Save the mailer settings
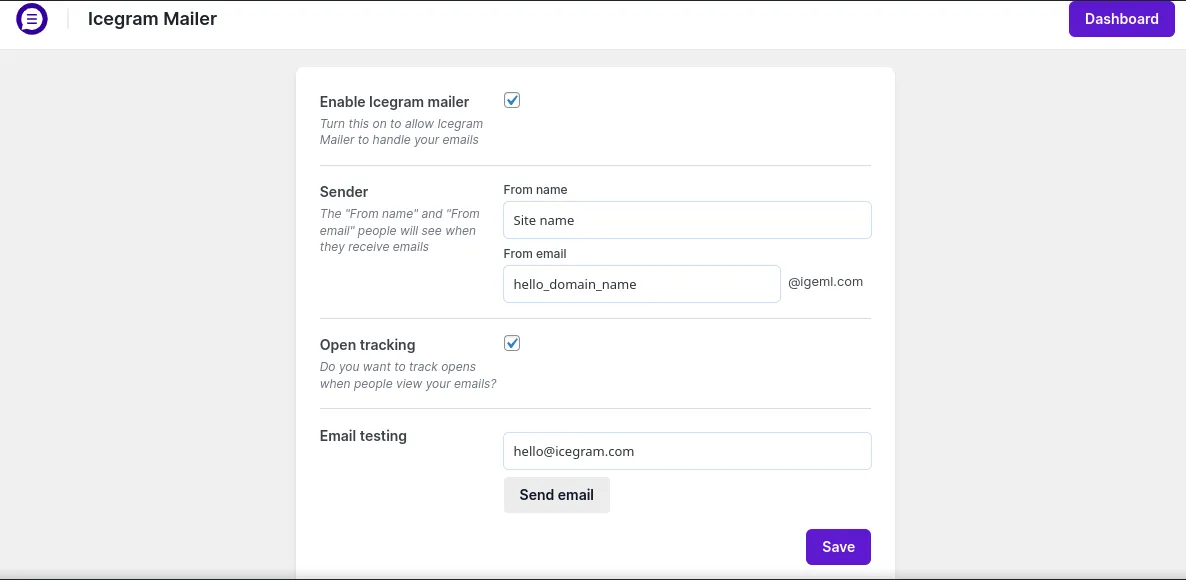 (838, 547)
